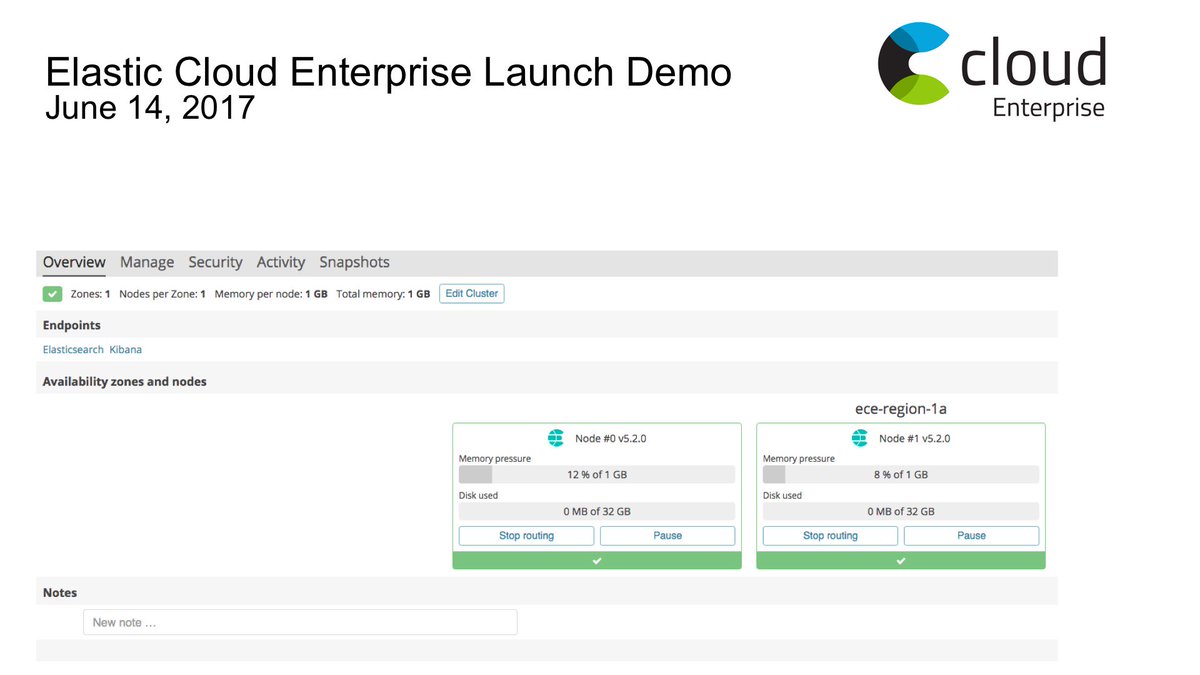Click Node #1 green status checkmark

901,561
